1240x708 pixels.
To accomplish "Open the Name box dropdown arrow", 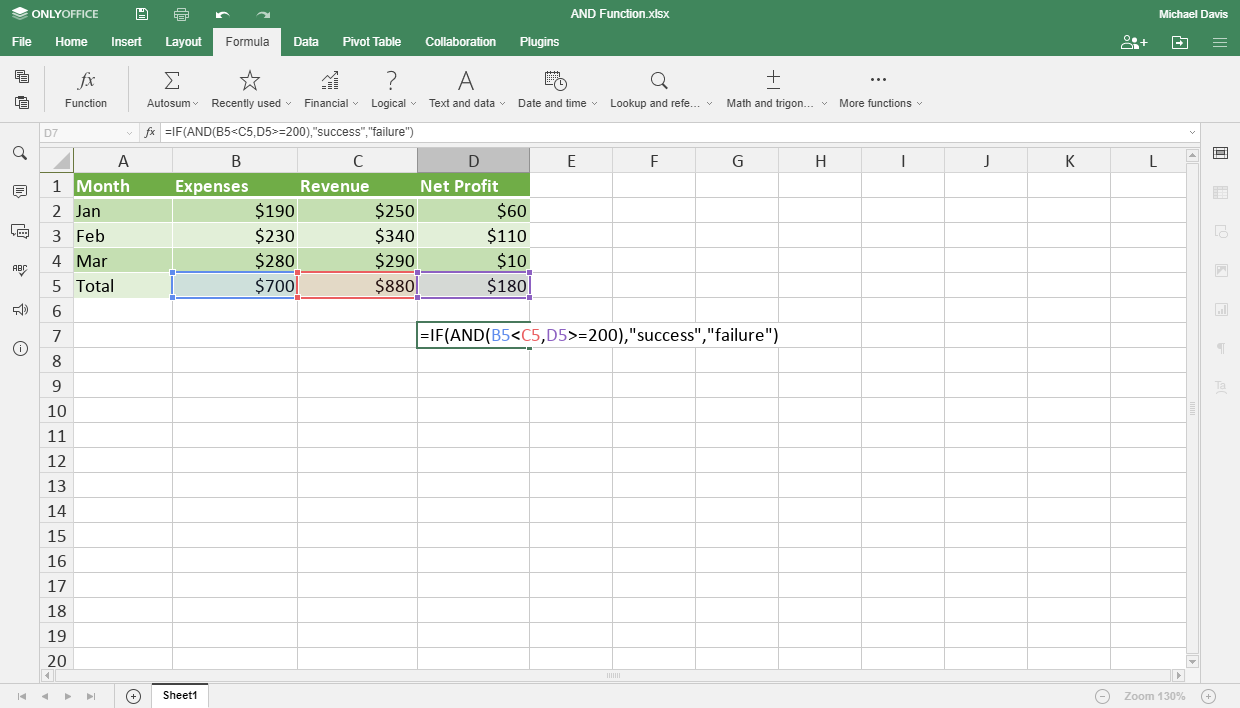I will pos(129,132).
